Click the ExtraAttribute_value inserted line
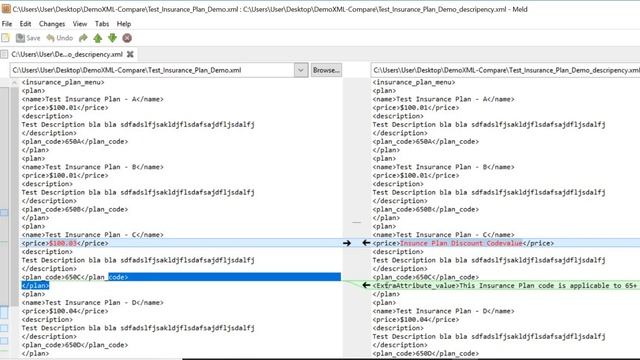The height and width of the screenshot is (360, 640). (504, 285)
